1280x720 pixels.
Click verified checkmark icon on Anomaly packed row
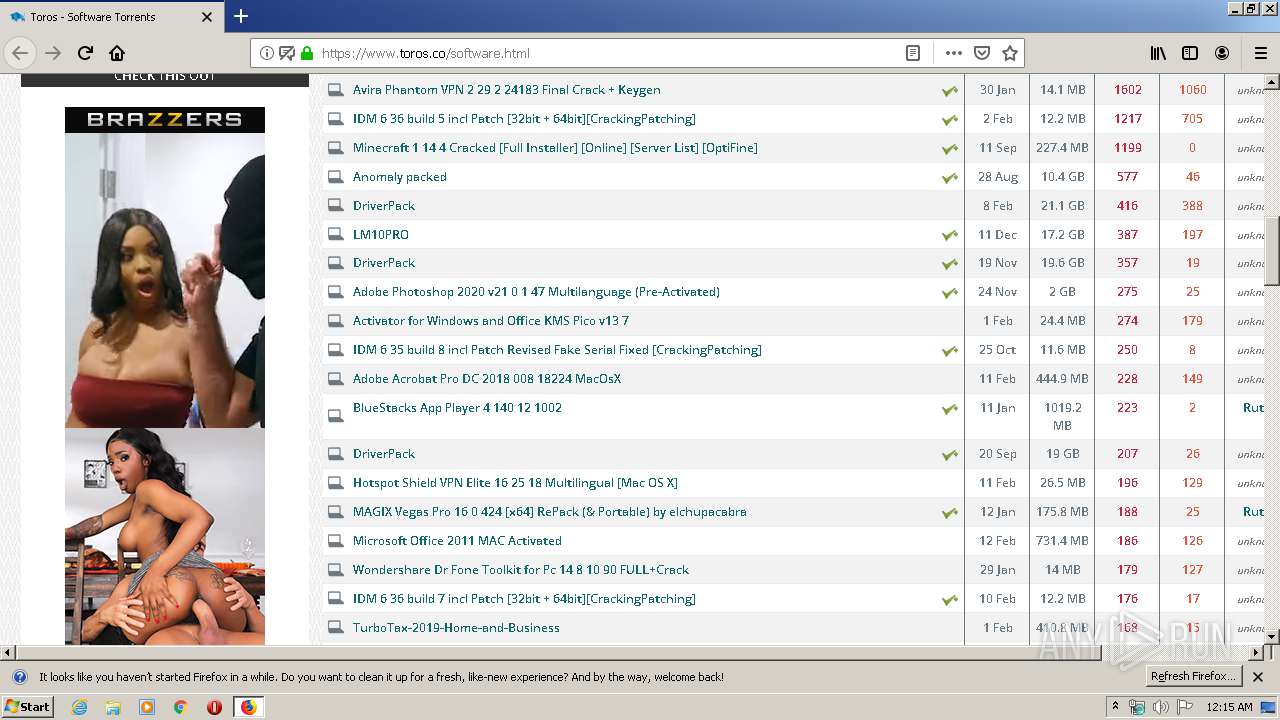(x=949, y=178)
